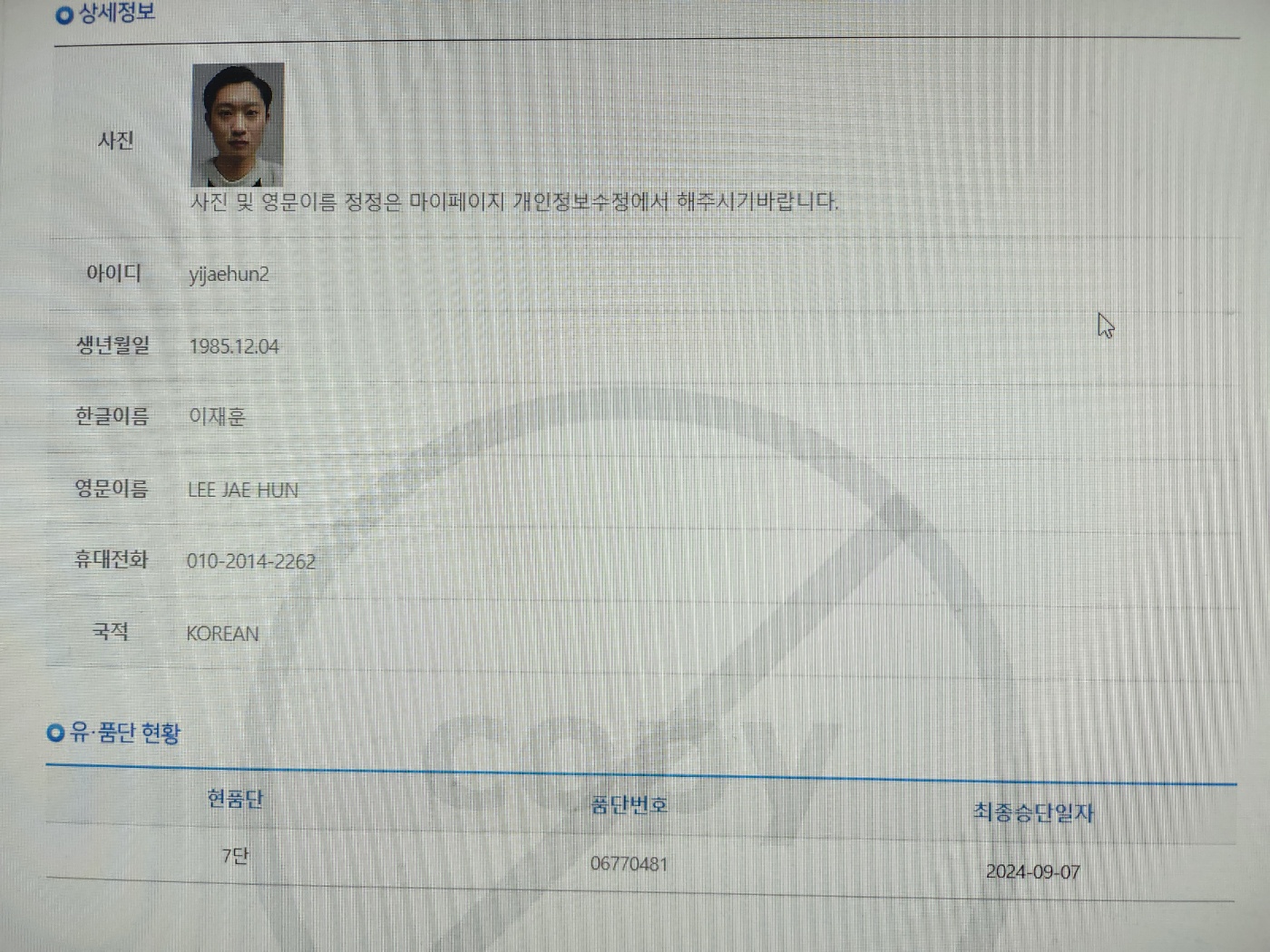Image resolution: width=1270 pixels, height=952 pixels.
Task: Click the 아이디 field label
Action: (x=113, y=273)
